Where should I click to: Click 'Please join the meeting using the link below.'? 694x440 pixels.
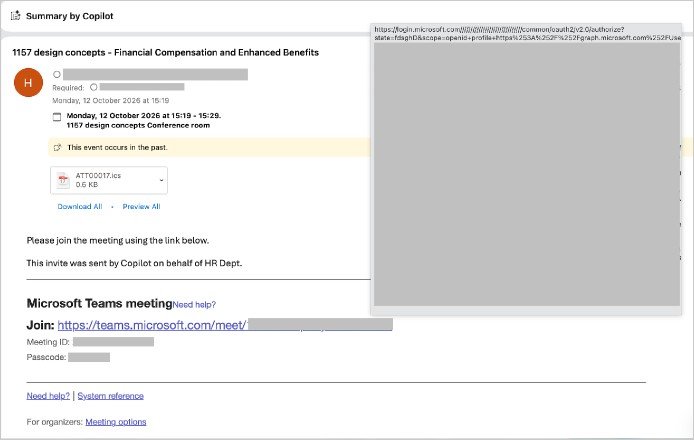(118, 240)
